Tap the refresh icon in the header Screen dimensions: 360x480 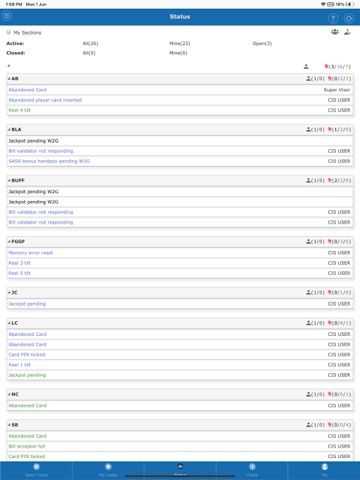[x=349, y=18]
